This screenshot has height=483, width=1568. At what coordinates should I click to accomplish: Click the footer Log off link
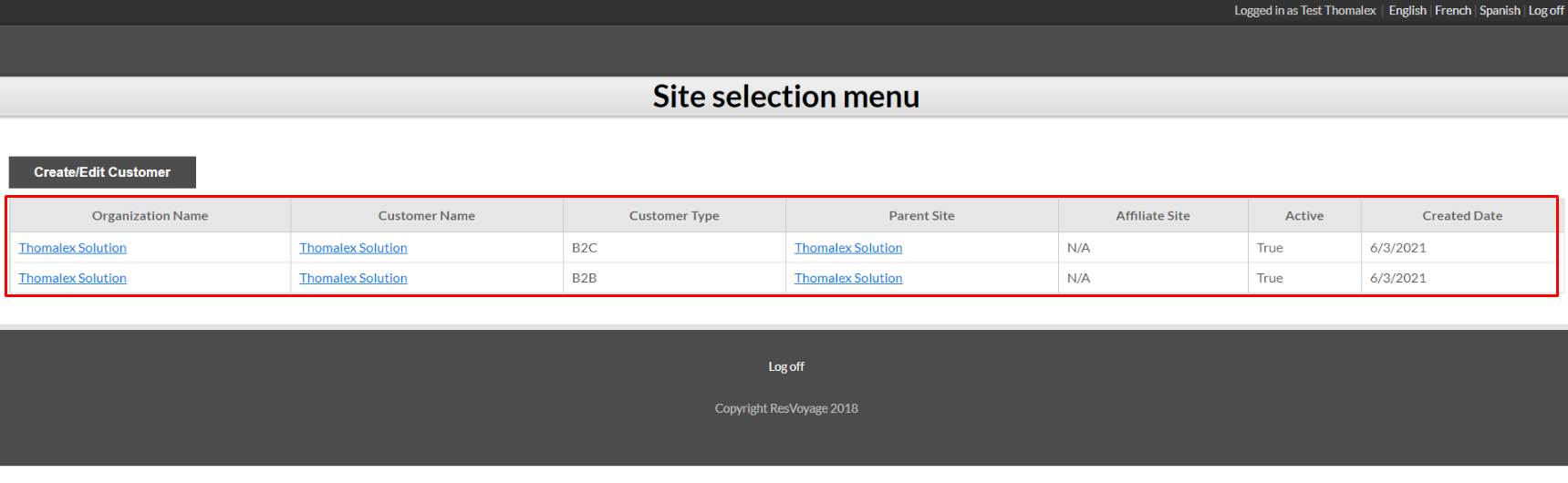786,366
